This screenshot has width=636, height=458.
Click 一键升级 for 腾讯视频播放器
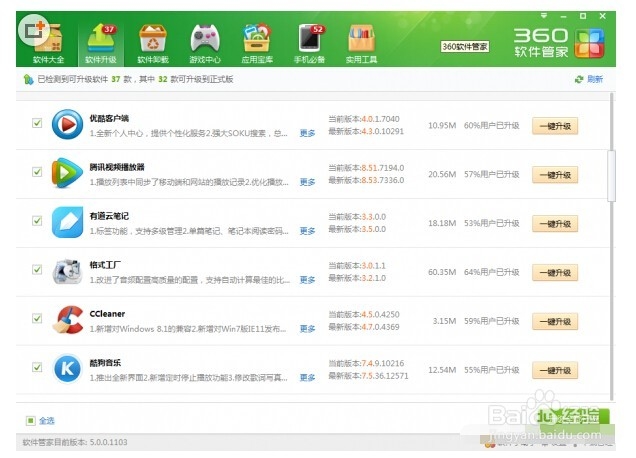[x=555, y=175]
